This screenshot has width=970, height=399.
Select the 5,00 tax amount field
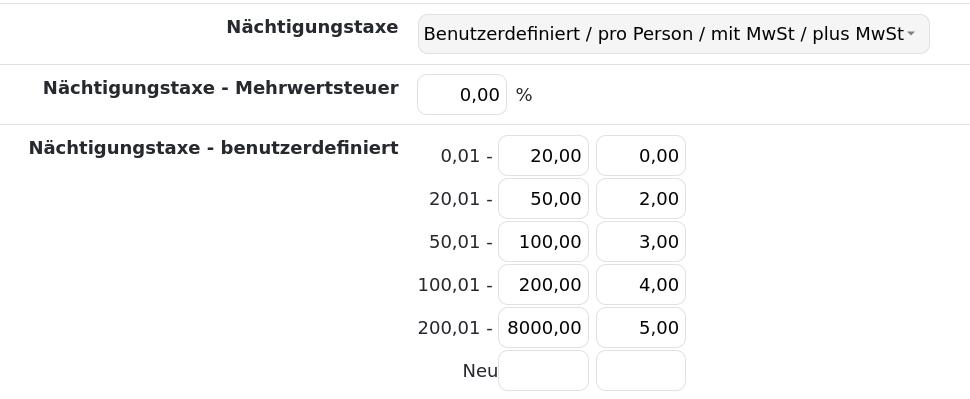pyautogui.click(x=641, y=328)
